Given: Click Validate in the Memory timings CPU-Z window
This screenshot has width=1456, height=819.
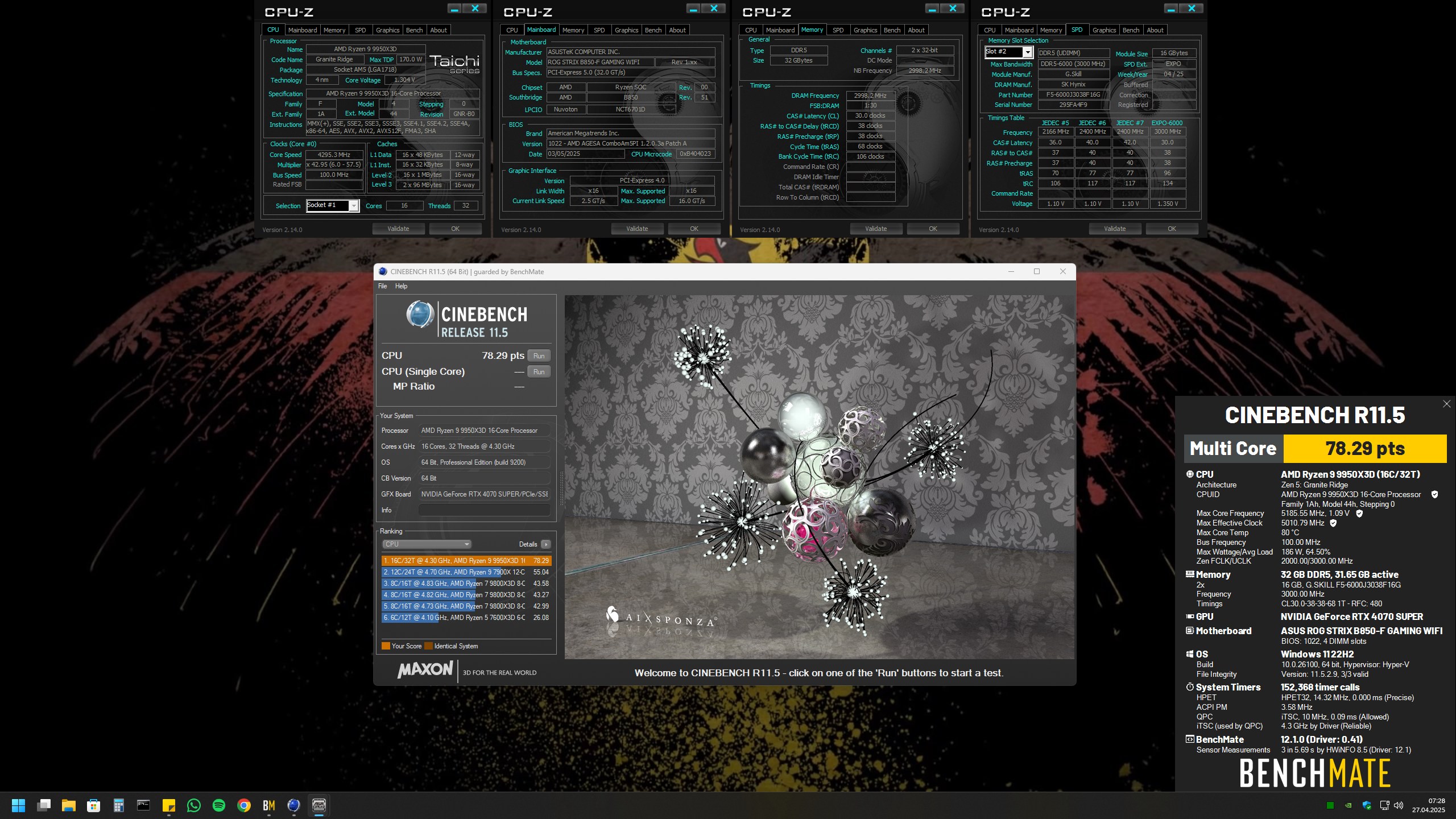Looking at the screenshot, I should coord(876,229).
